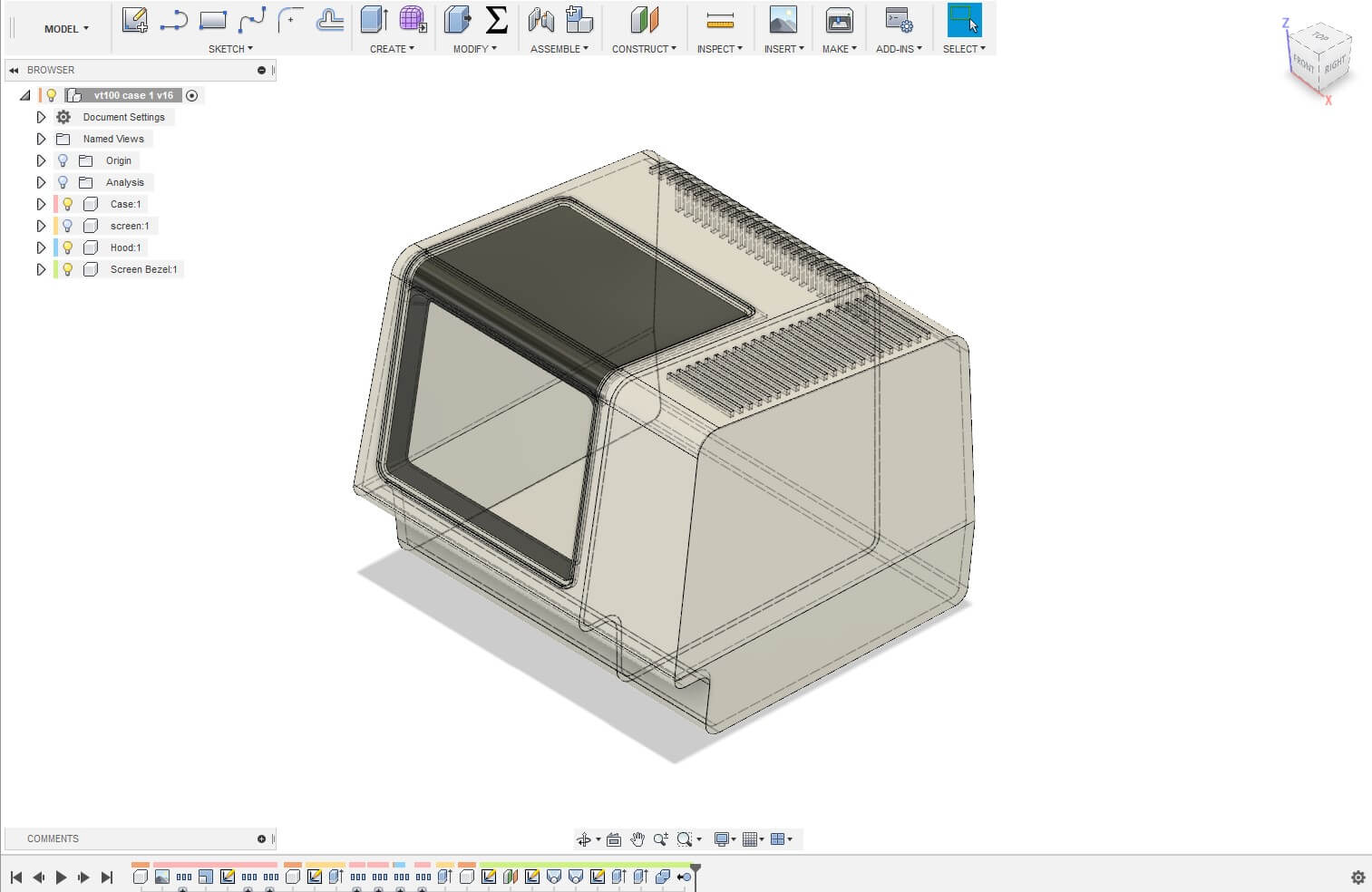Viewport: 1372px width, 892px height.
Task: Click the Zoom Window fit icon
Action: (x=685, y=839)
